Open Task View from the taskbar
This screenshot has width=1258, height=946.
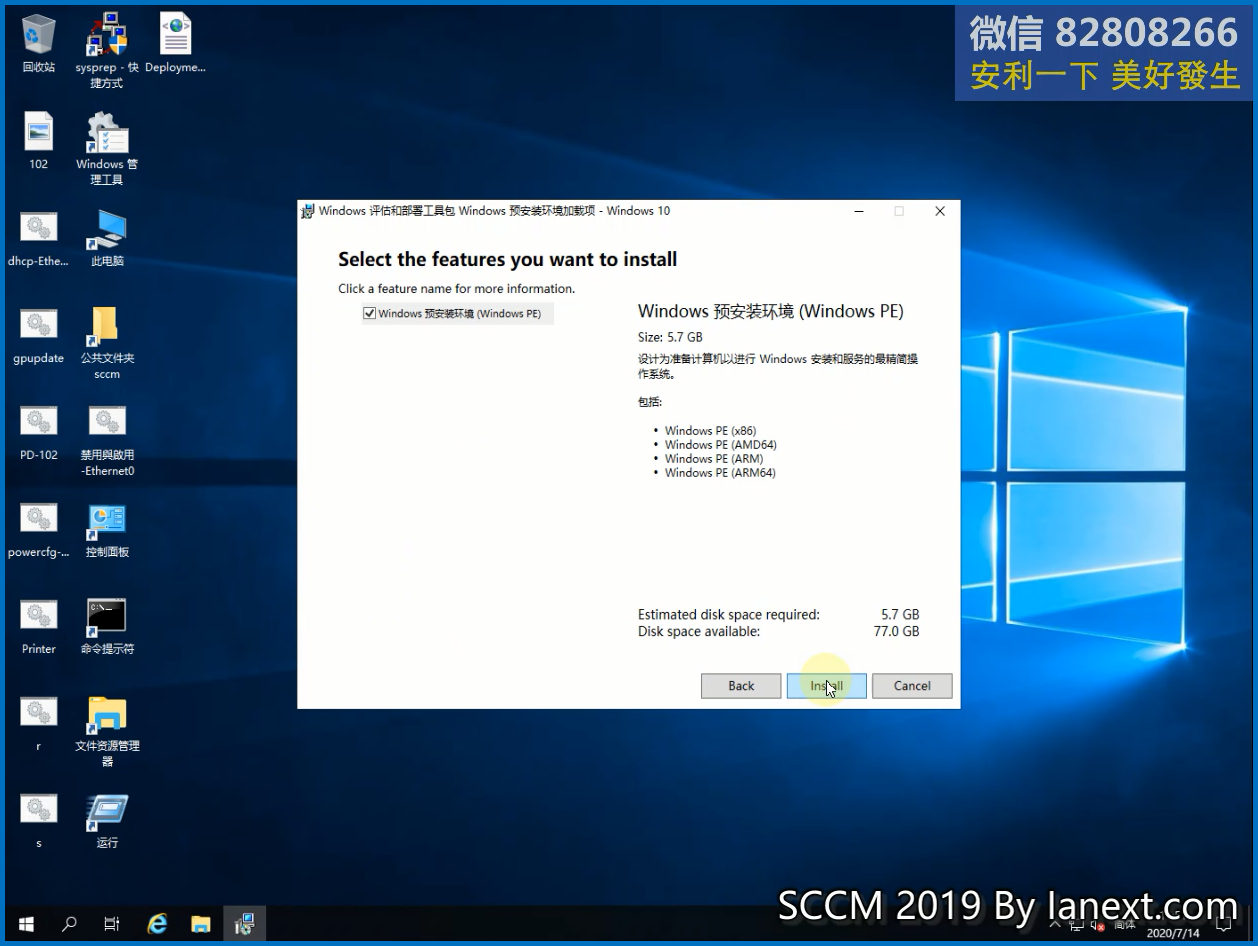[x=112, y=924]
